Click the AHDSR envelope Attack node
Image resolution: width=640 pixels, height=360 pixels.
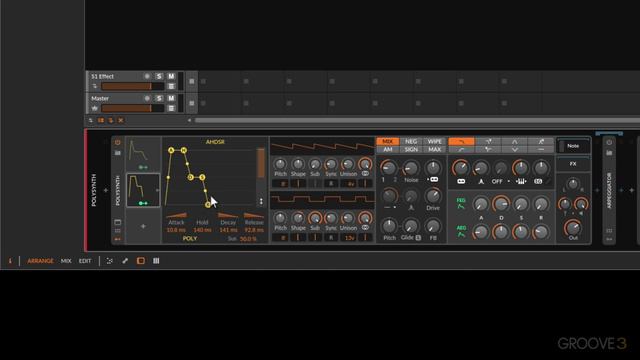(x=171, y=150)
